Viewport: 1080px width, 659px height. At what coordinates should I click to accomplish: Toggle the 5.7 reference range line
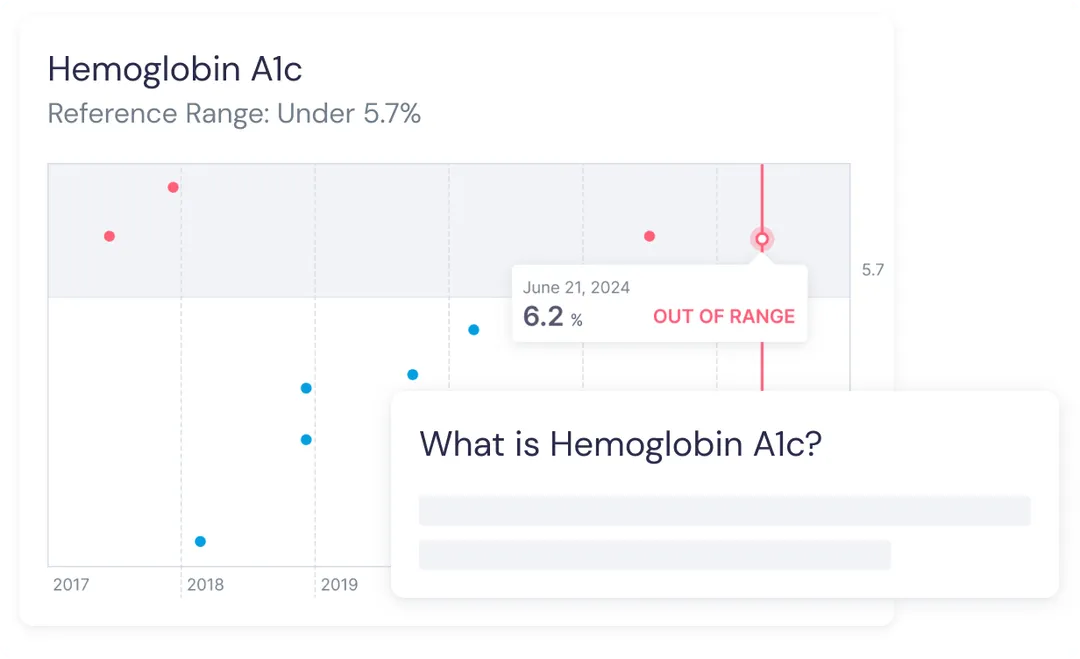point(870,269)
